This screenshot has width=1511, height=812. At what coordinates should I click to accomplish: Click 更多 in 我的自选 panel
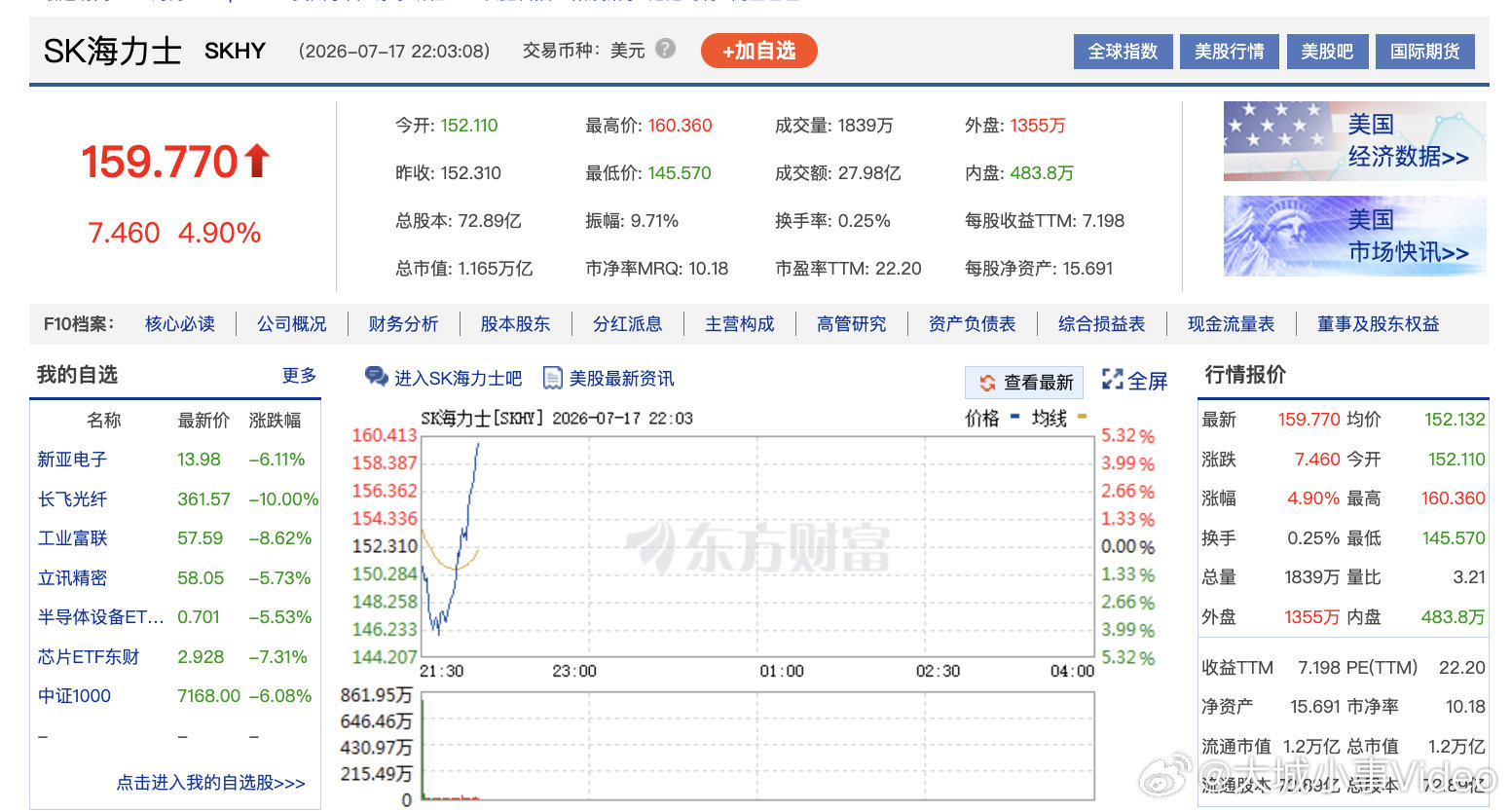[299, 376]
